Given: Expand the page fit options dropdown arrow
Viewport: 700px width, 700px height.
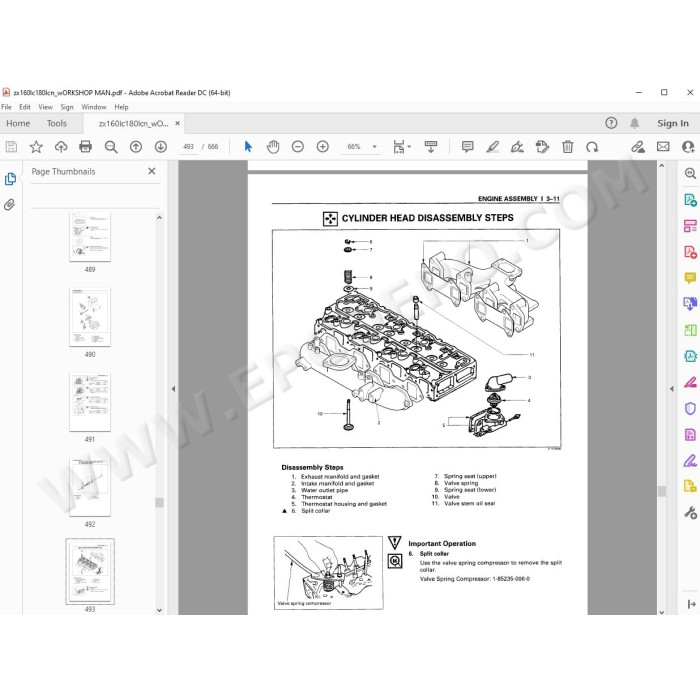Looking at the screenshot, I should point(409,147).
